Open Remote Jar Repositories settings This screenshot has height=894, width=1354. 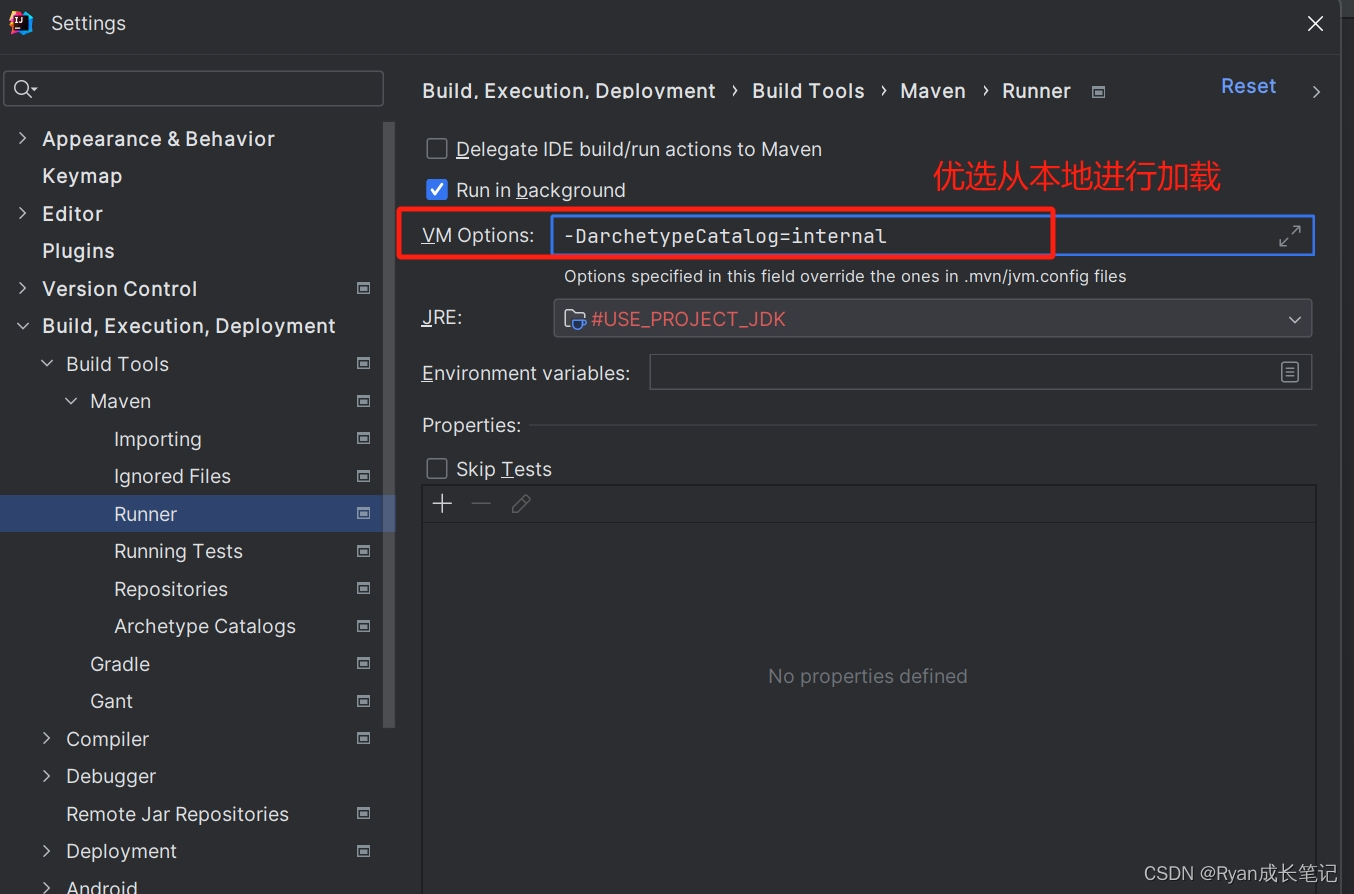tap(177, 814)
